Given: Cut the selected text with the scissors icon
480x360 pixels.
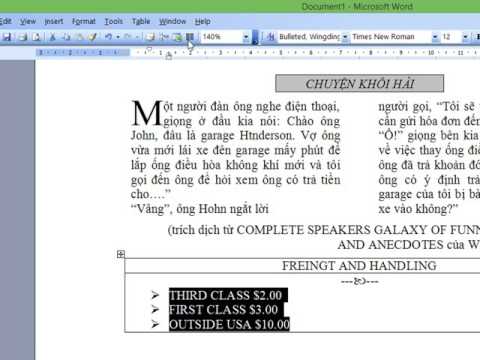Looking at the screenshot, I should coord(52,37).
